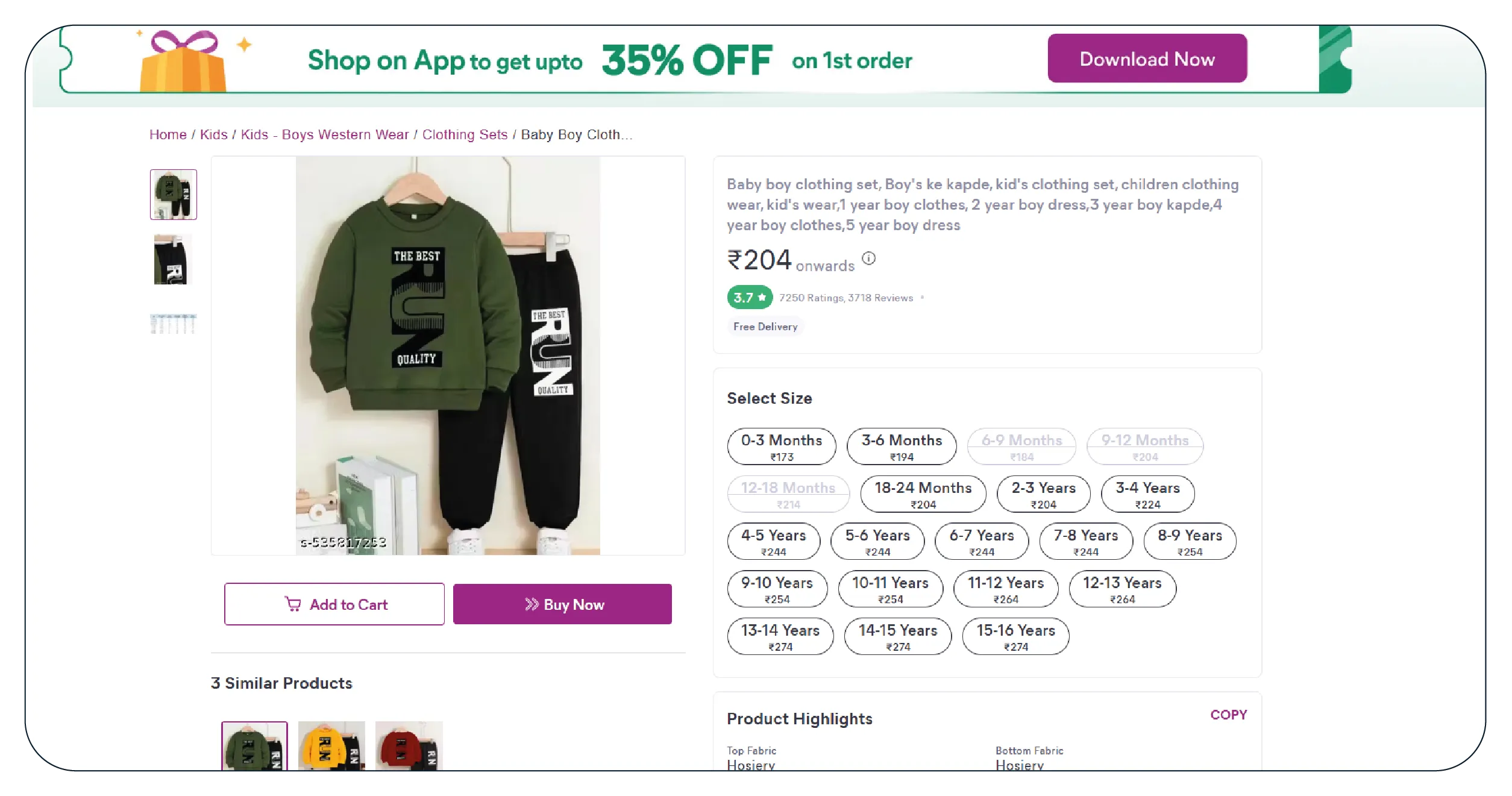Go to Kids - Boys Western Wear breadcrumb
Viewport: 1512px width, 796px height.
click(325, 134)
